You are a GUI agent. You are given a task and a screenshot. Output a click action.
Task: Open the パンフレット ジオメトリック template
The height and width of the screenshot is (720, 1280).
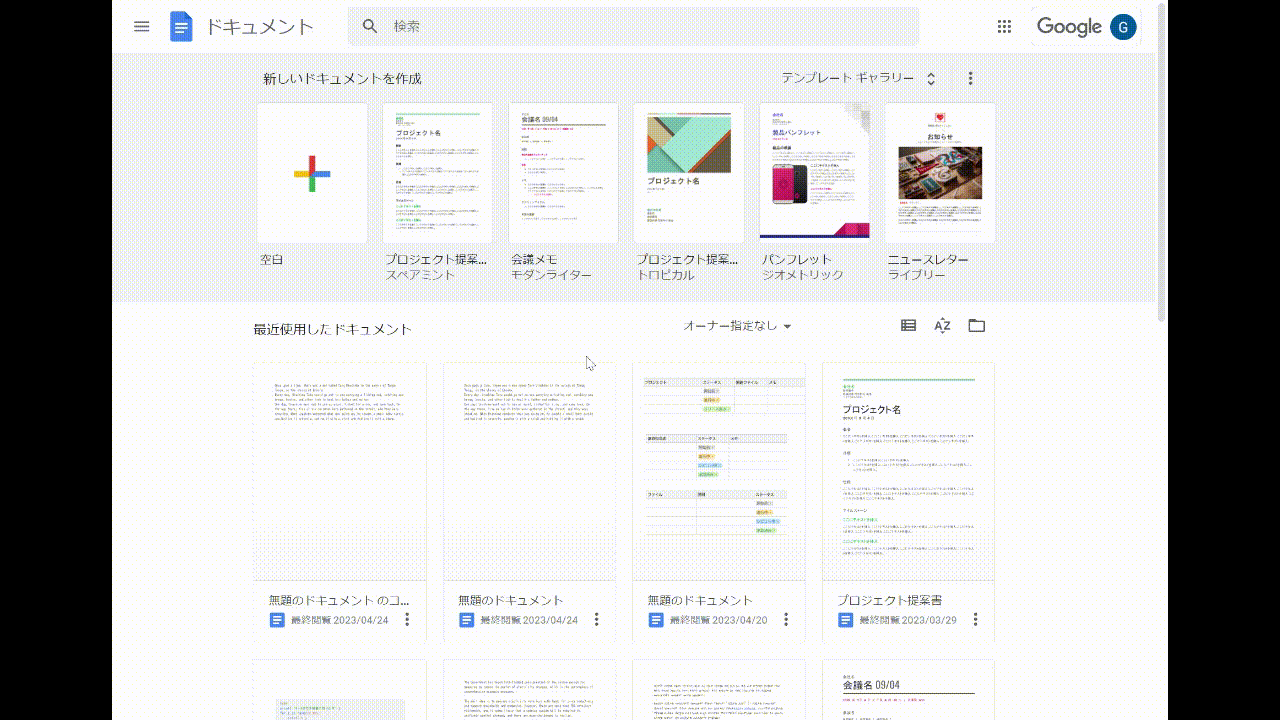[814, 173]
